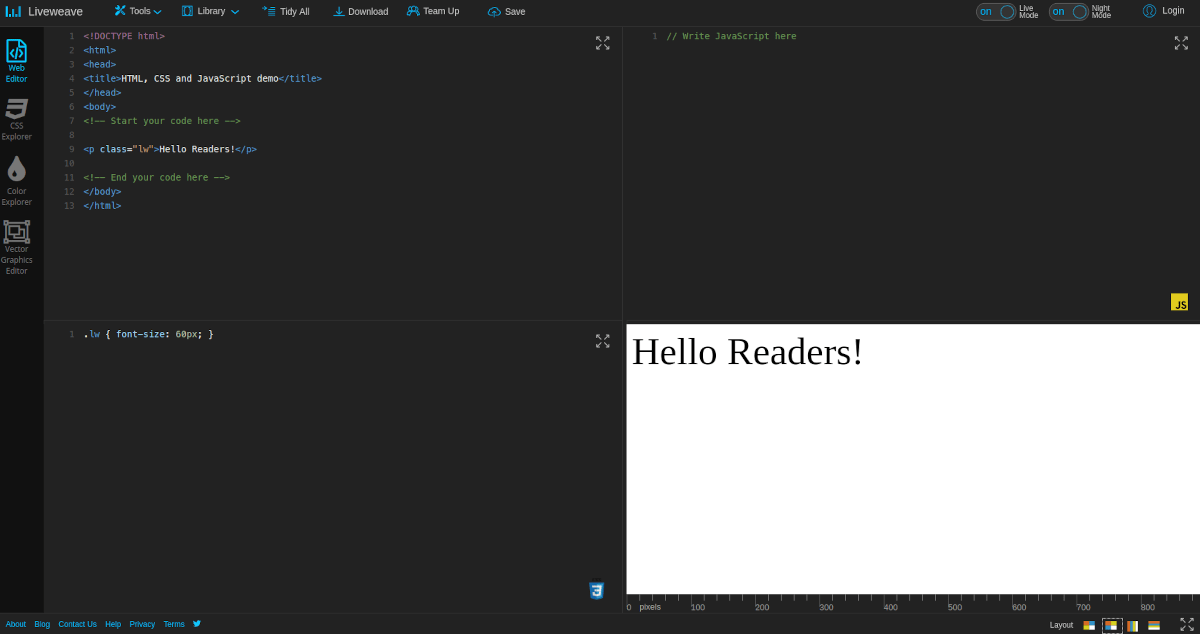Select the horizontal rows layout icon

[x=1154, y=626]
